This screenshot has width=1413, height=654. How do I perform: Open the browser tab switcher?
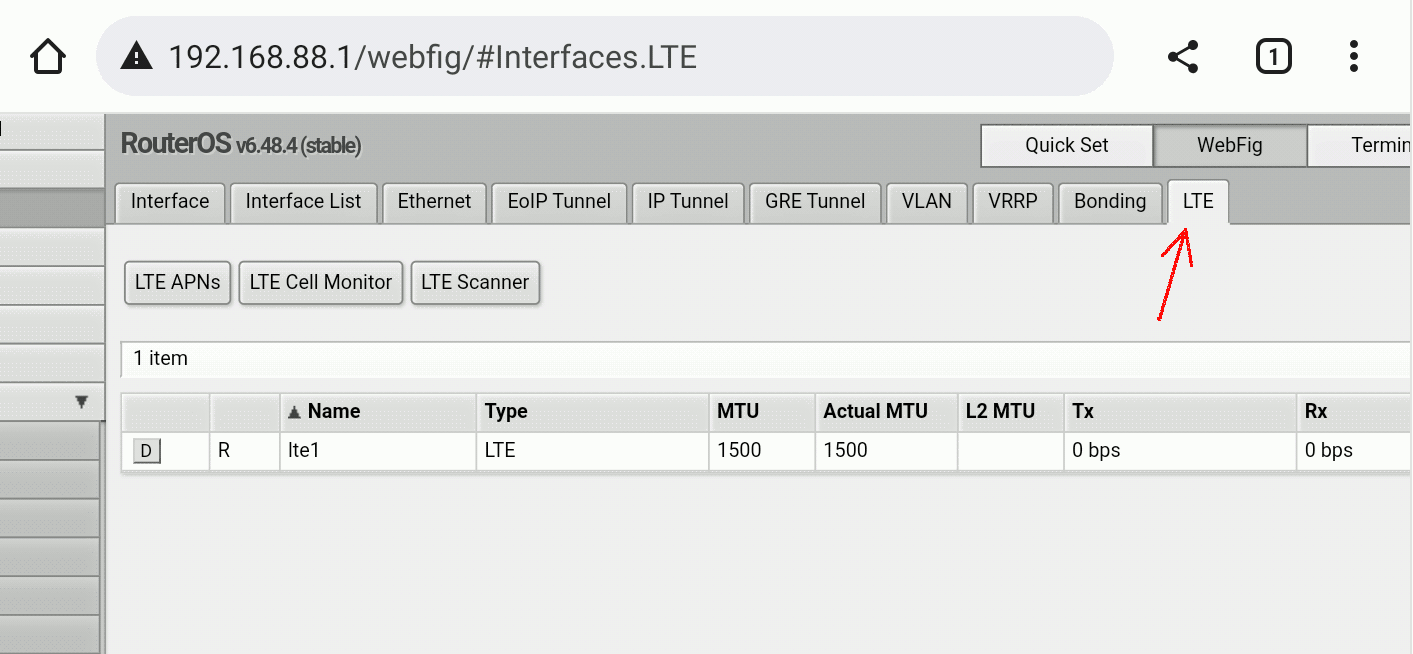coord(1273,57)
